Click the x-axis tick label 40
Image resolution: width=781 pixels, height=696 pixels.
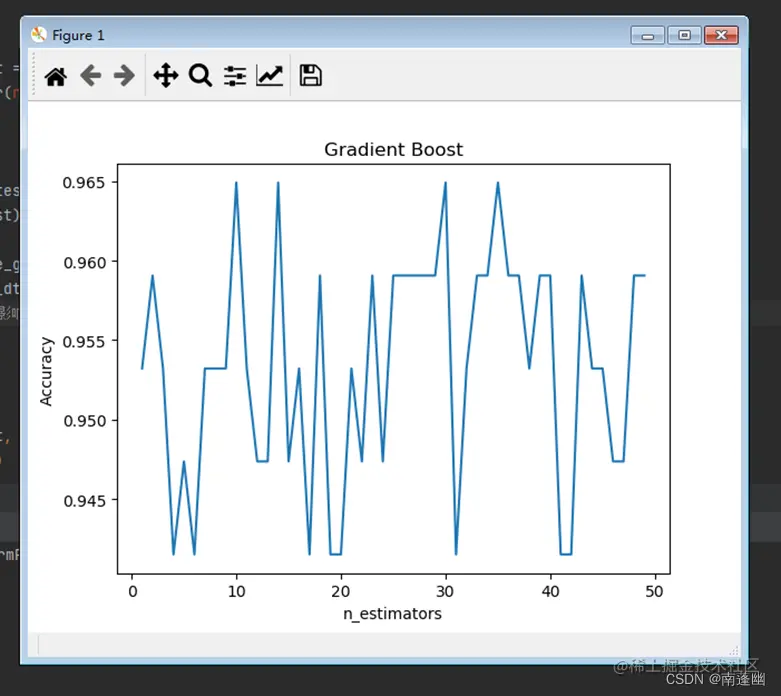pyautogui.click(x=550, y=591)
